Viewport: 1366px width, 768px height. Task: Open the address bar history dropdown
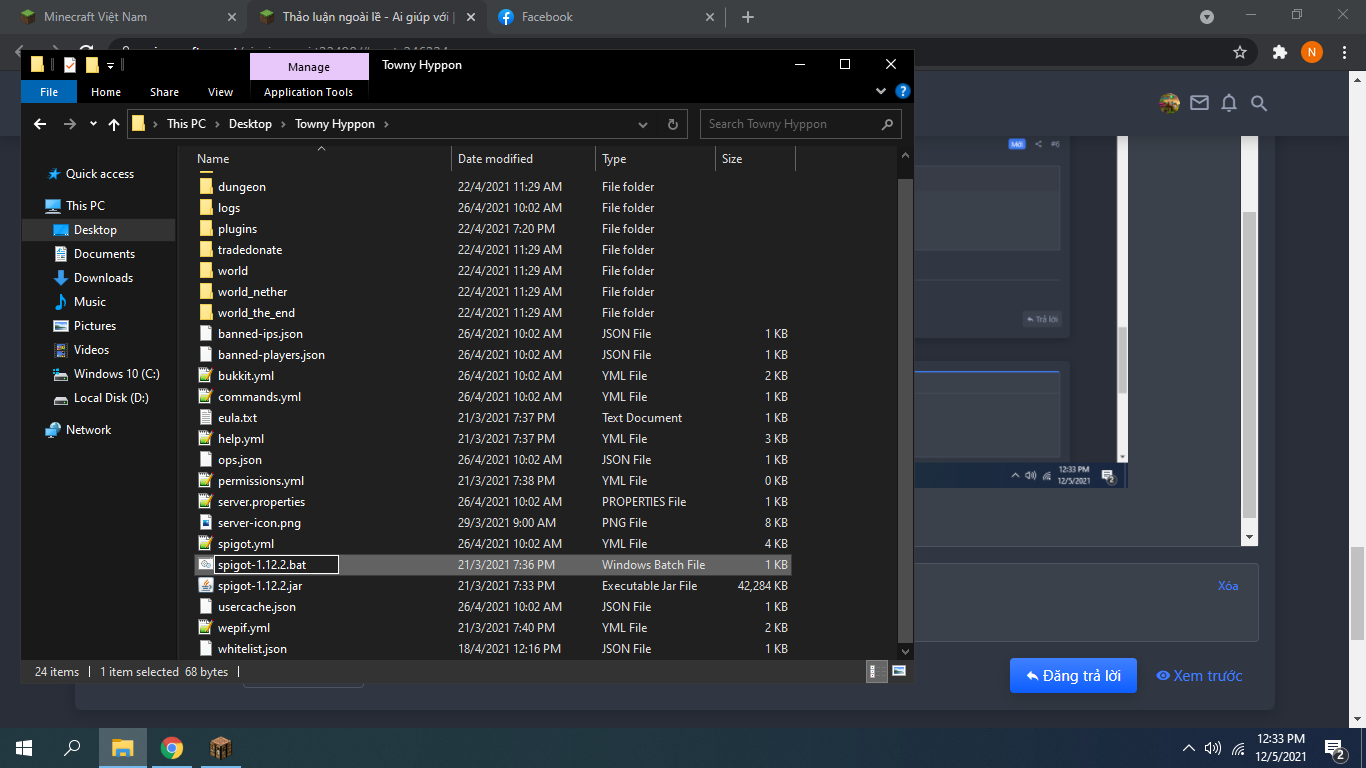pos(643,124)
